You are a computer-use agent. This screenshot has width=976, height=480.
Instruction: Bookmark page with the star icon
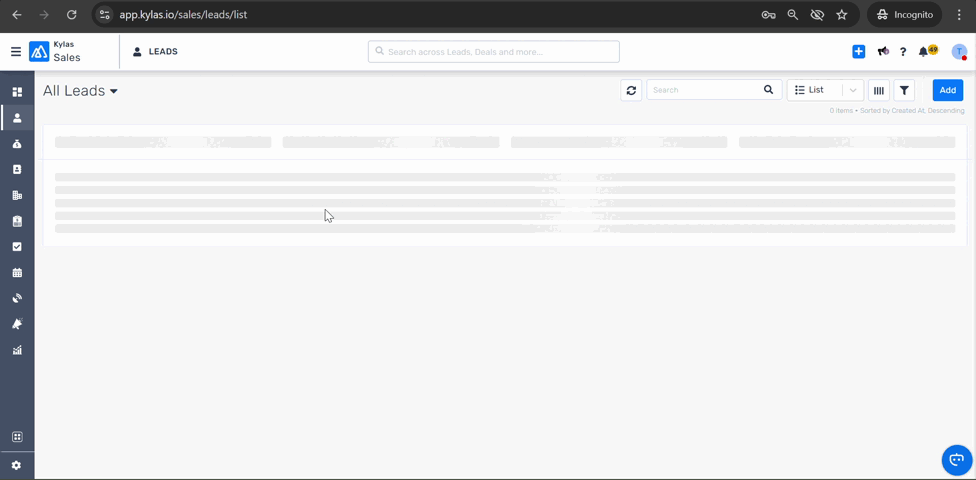(842, 14)
